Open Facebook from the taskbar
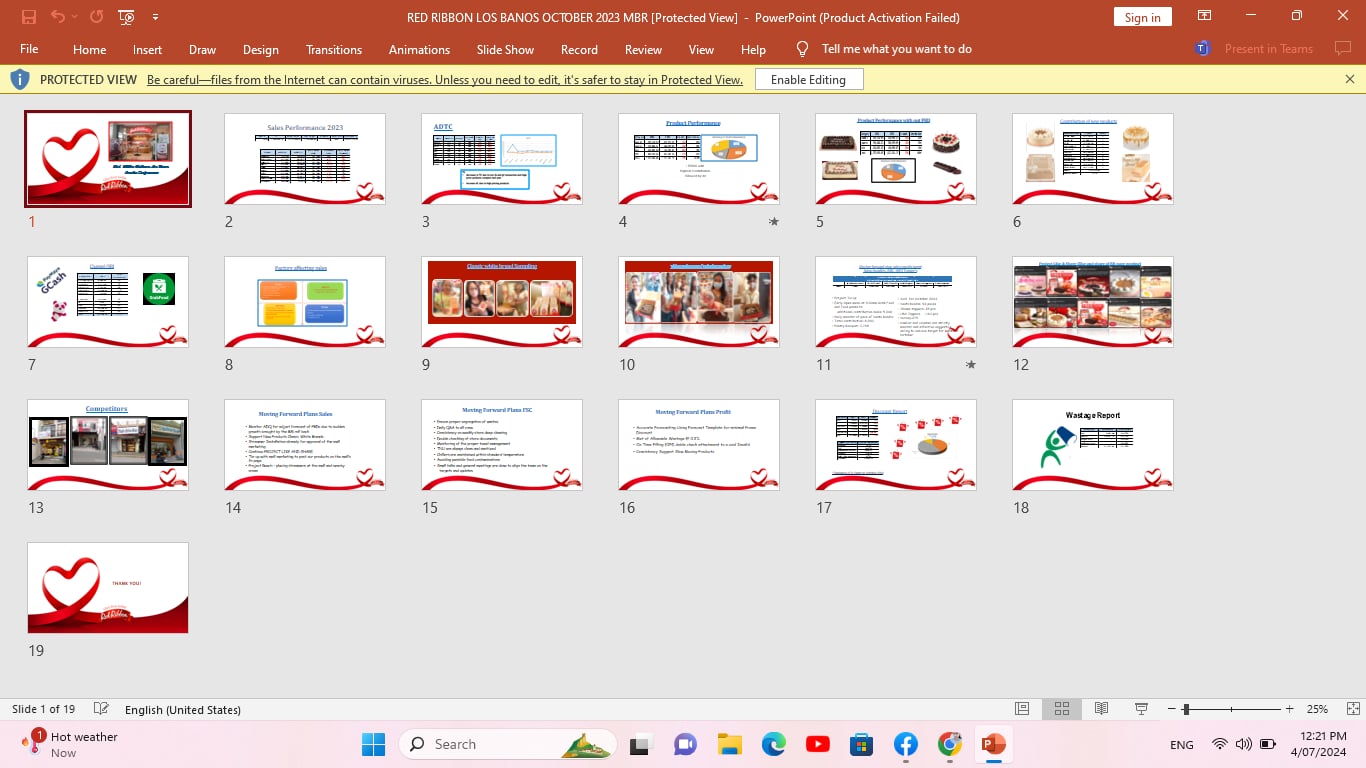 tap(906, 744)
